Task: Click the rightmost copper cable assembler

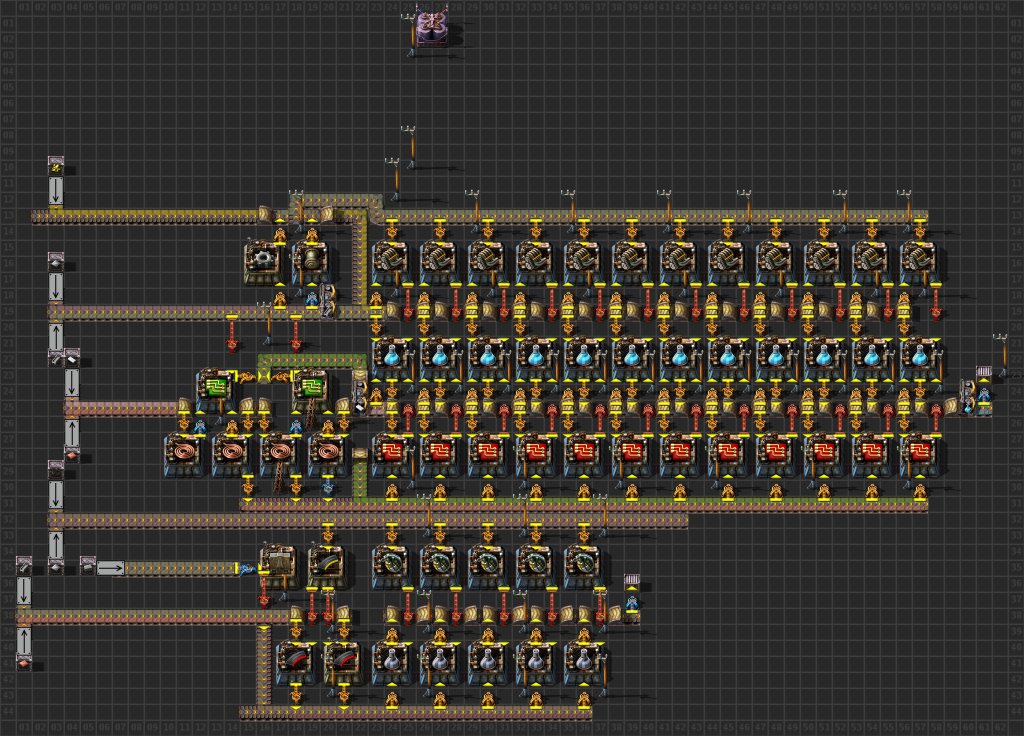Action: 327,453
